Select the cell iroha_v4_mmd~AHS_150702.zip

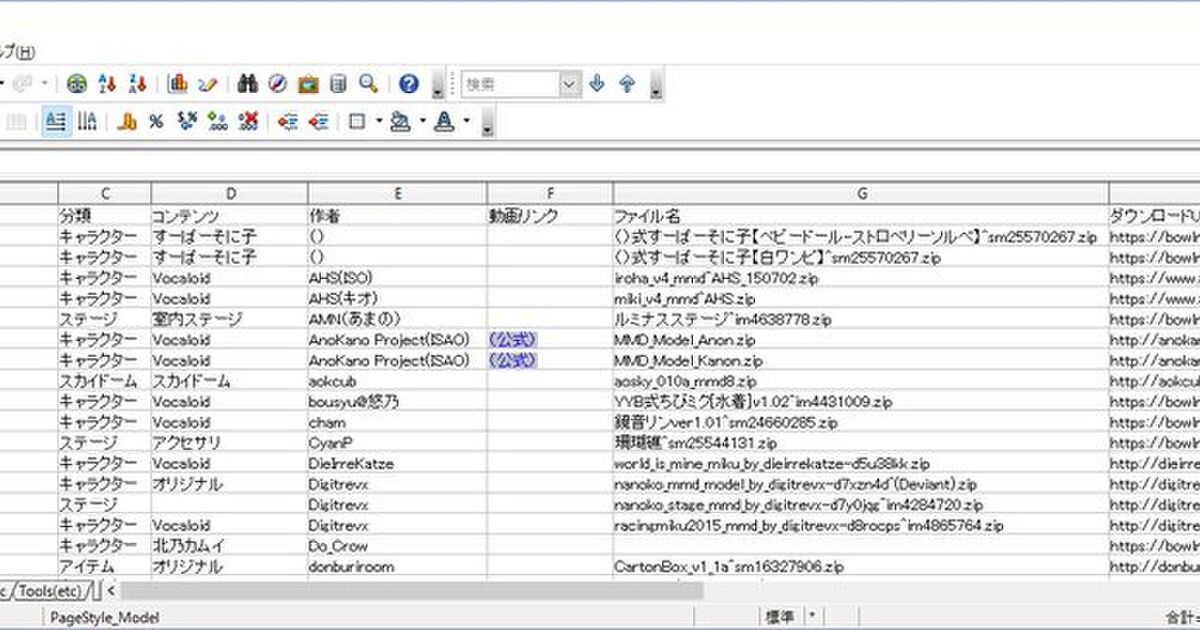click(x=860, y=277)
